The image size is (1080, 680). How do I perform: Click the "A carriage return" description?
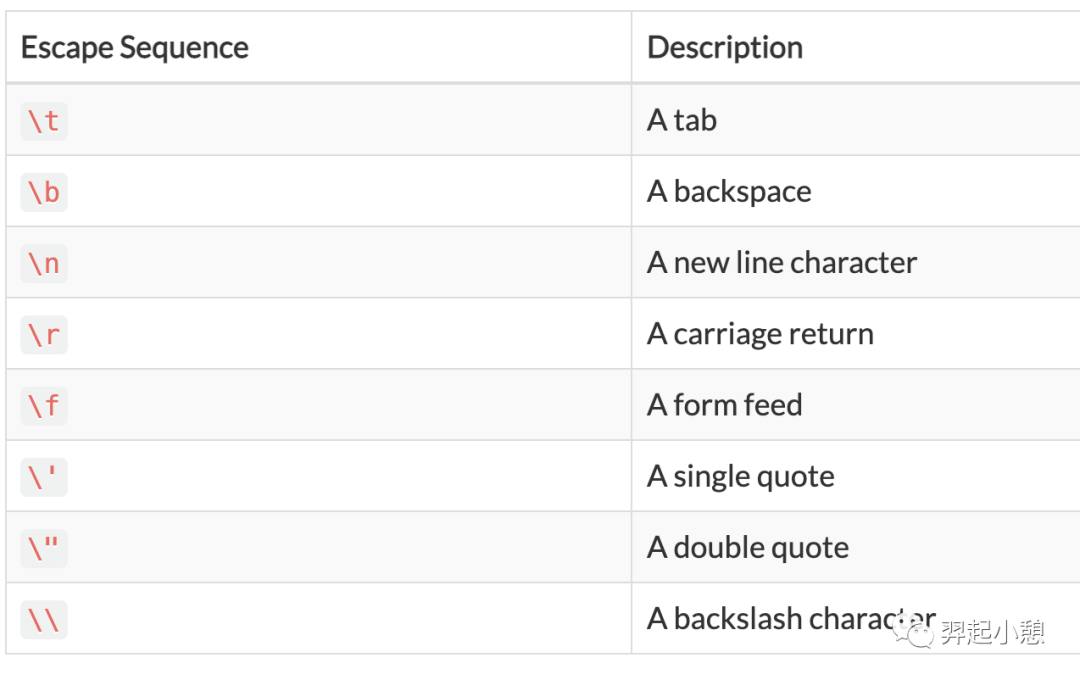tap(760, 334)
